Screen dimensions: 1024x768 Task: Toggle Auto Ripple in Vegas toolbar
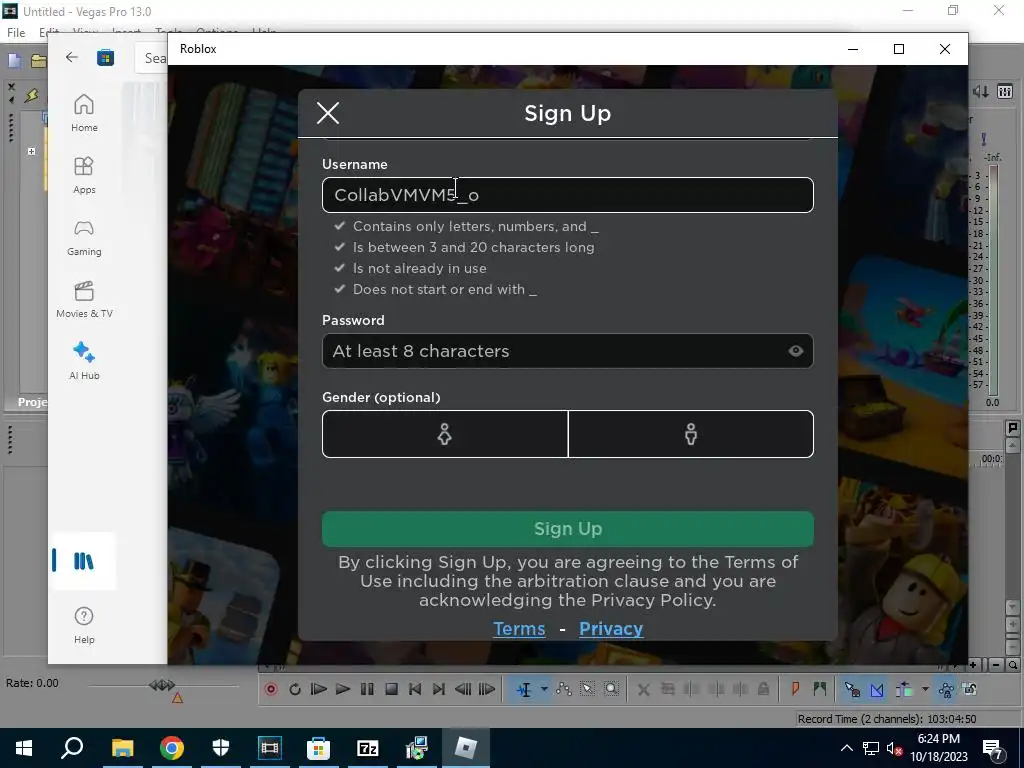coord(904,689)
